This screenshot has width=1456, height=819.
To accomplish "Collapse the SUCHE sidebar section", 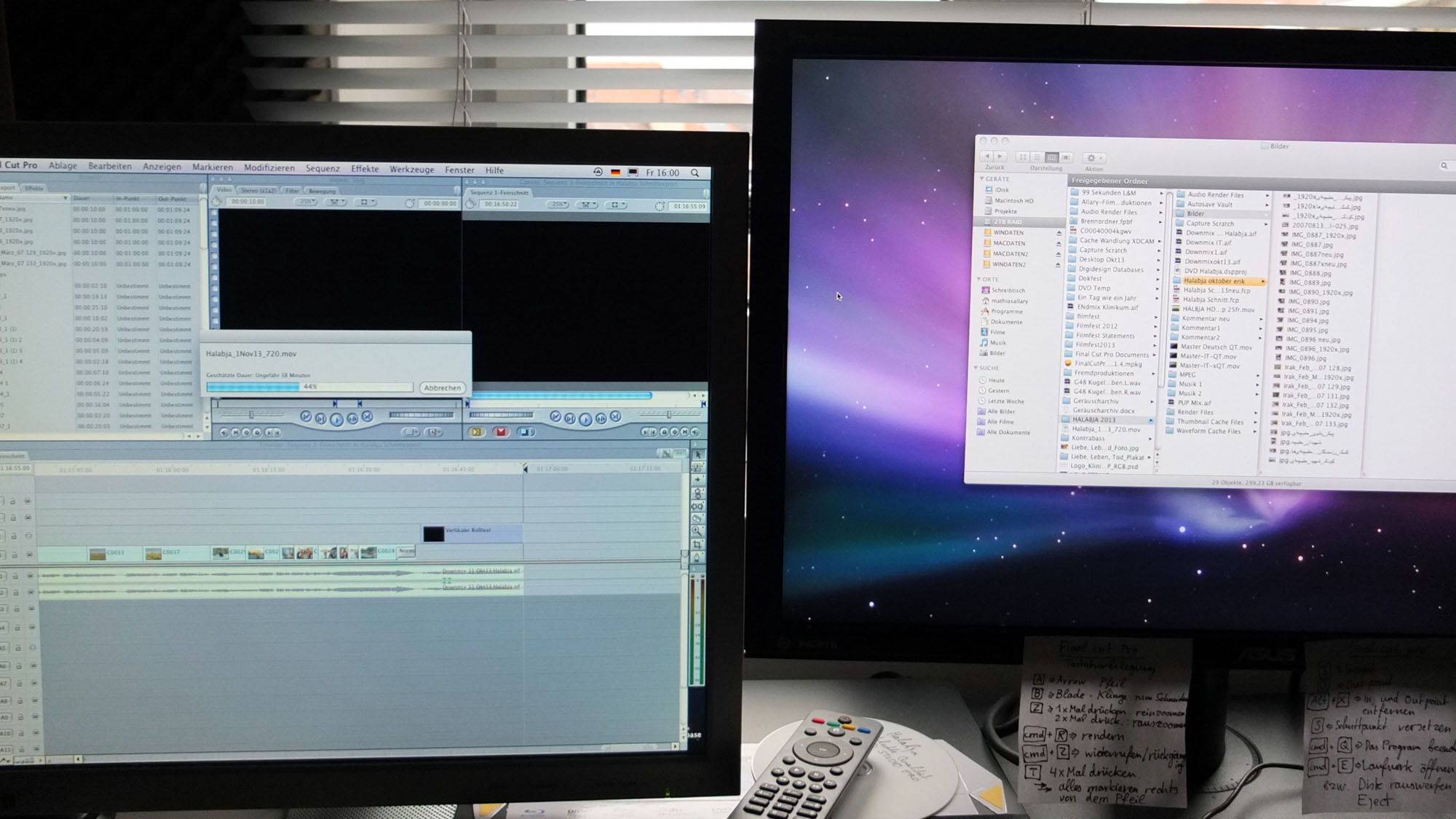I will [x=977, y=368].
